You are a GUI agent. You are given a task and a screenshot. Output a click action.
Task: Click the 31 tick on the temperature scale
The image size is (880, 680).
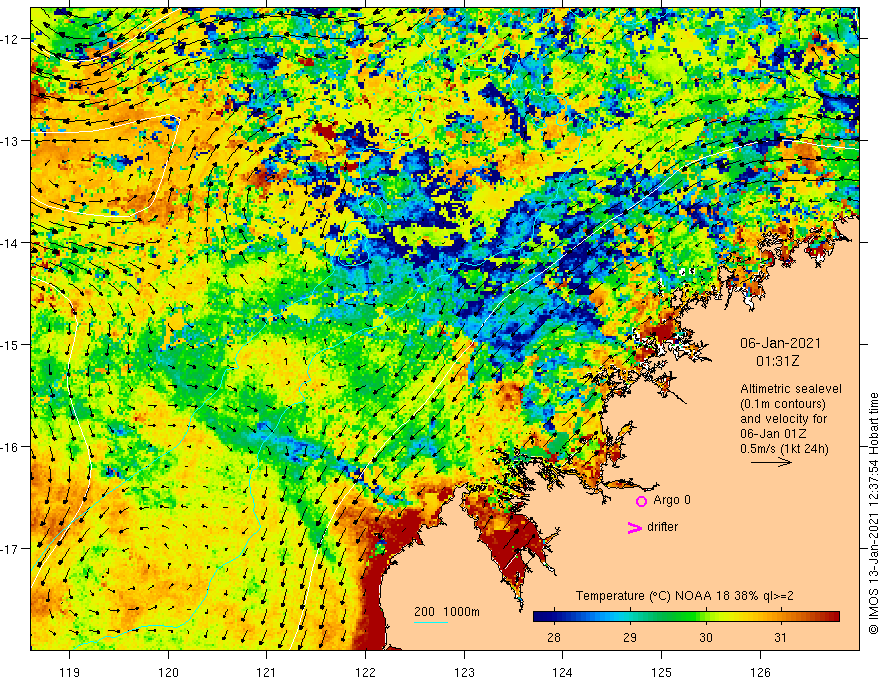(780, 637)
